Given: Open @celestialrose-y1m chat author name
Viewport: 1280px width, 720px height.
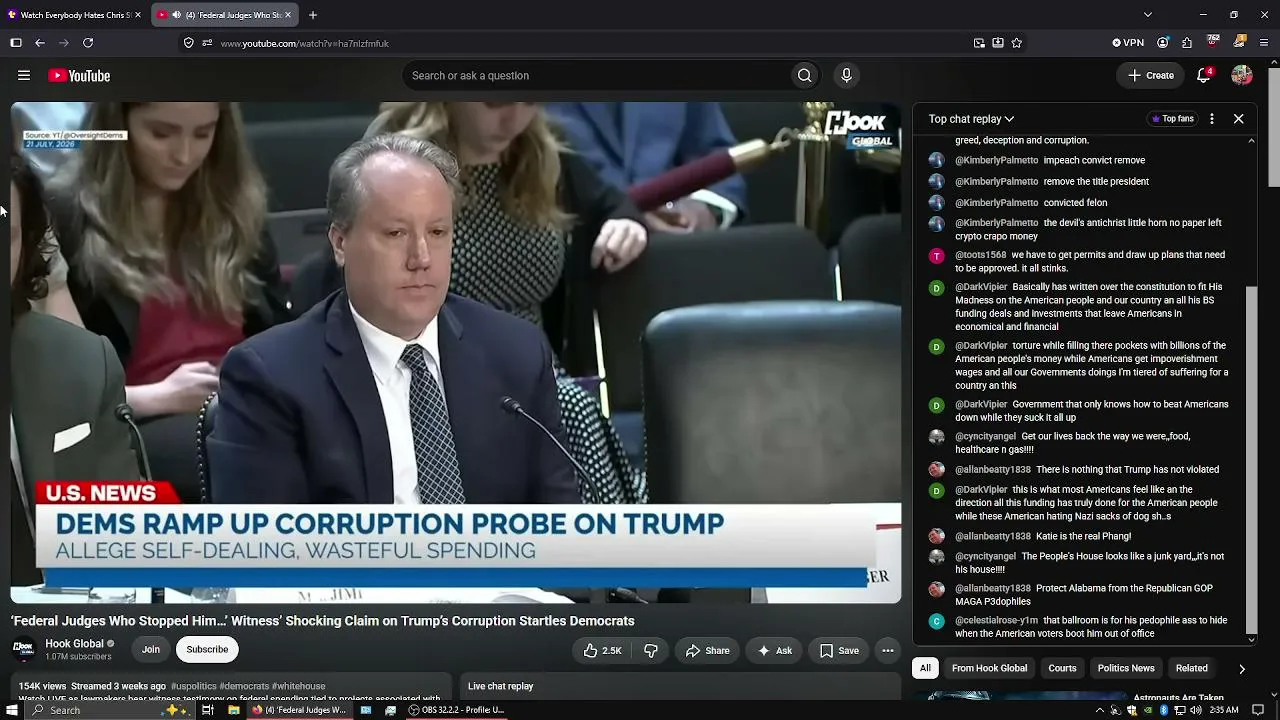Looking at the screenshot, I should [997, 621].
